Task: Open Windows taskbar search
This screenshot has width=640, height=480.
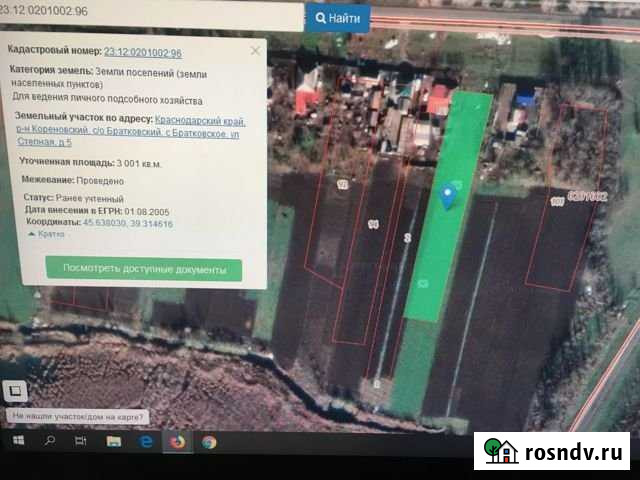Action: tap(48, 439)
